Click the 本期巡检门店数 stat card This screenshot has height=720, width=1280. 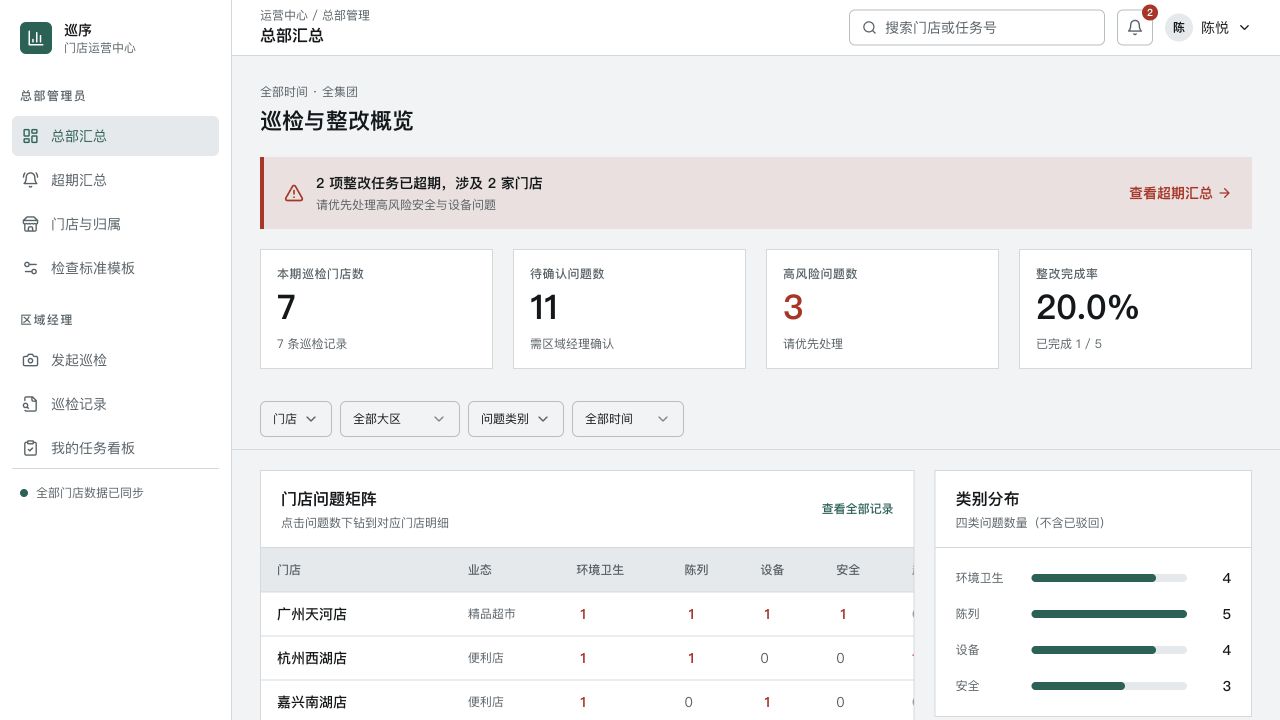point(376,309)
